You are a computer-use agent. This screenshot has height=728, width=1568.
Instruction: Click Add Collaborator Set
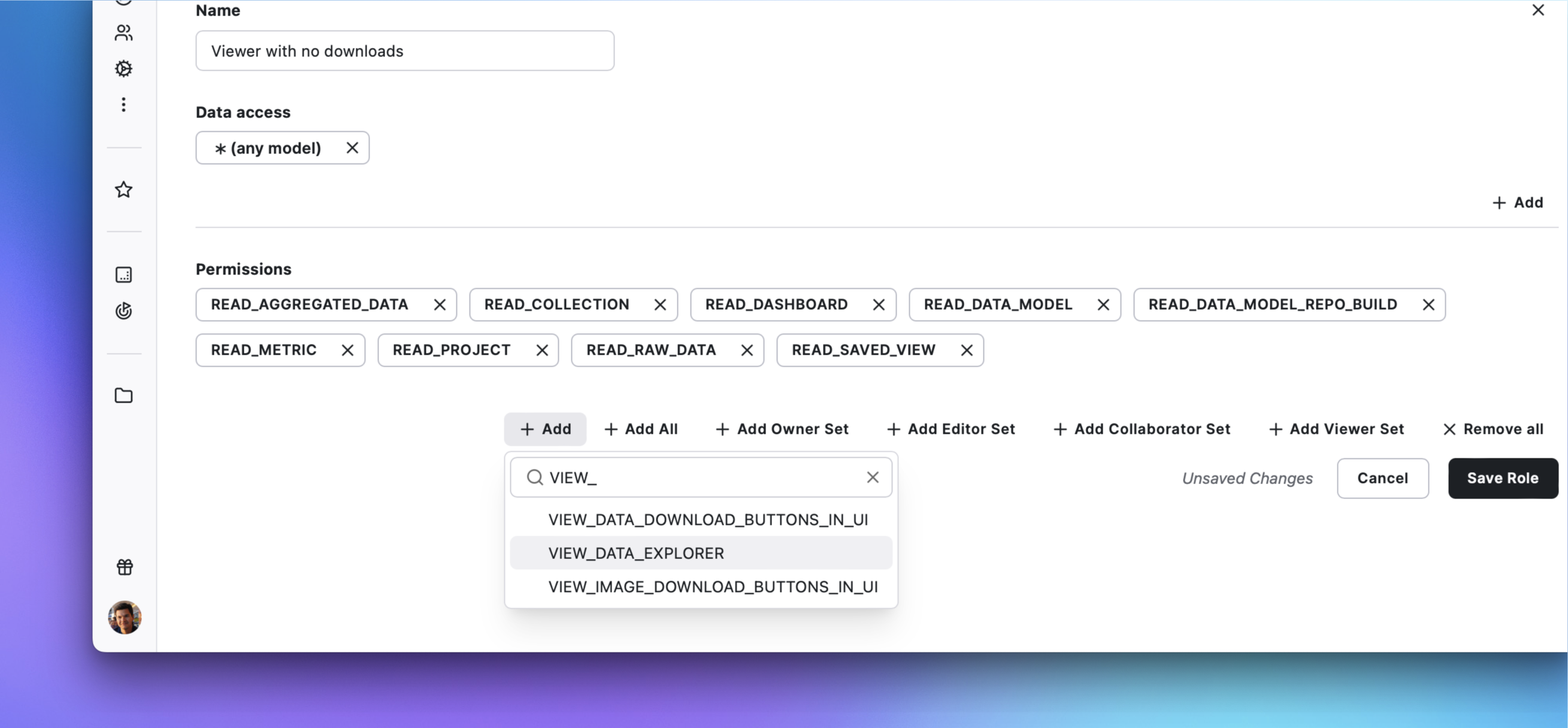(1142, 429)
